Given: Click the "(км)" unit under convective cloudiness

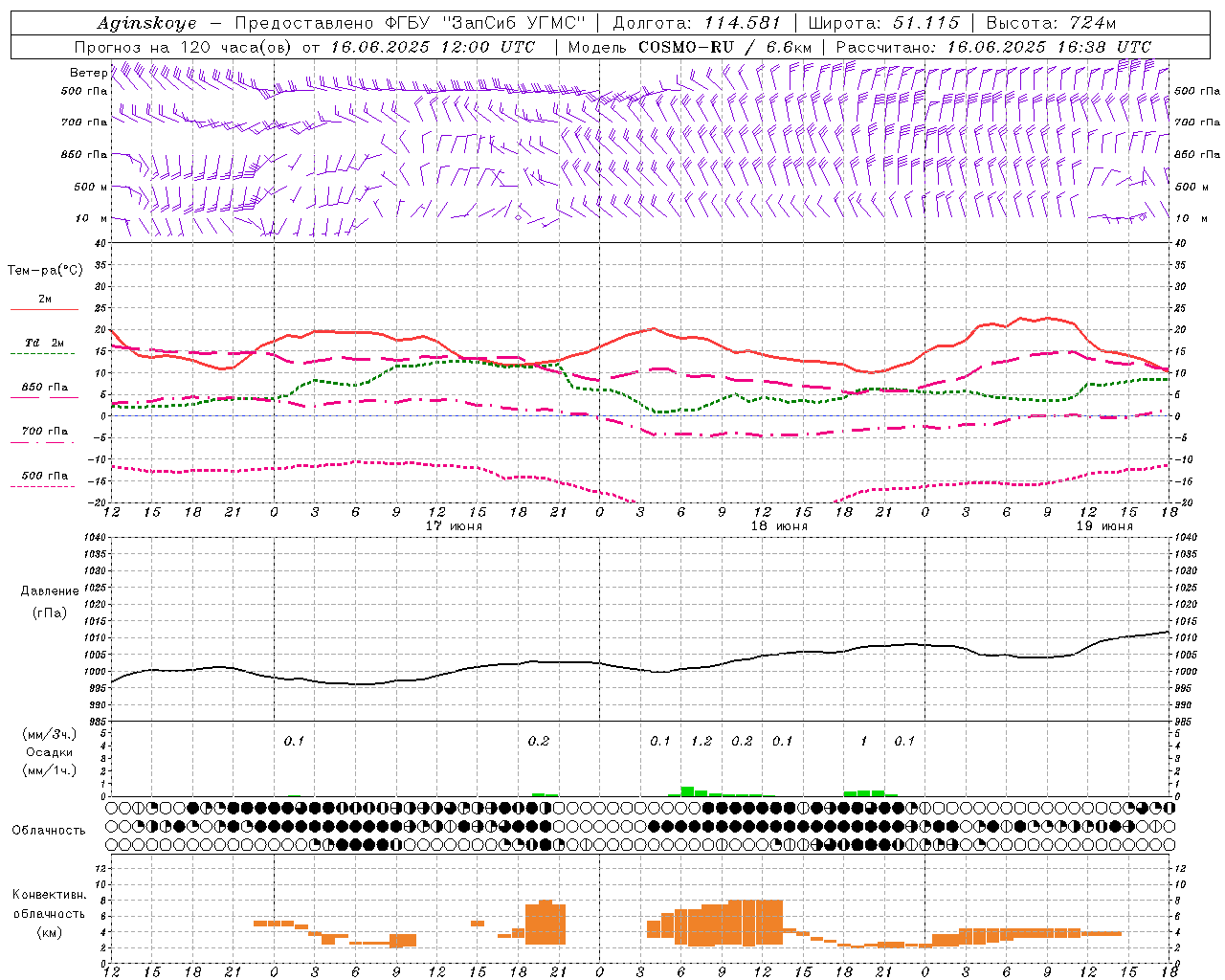Looking at the screenshot, I should point(50,932).
